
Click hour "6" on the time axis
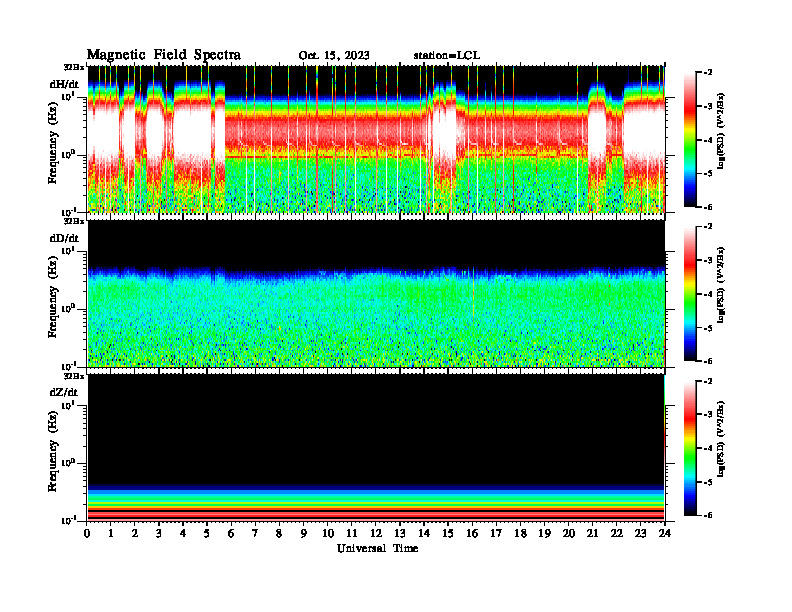[x=231, y=533]
